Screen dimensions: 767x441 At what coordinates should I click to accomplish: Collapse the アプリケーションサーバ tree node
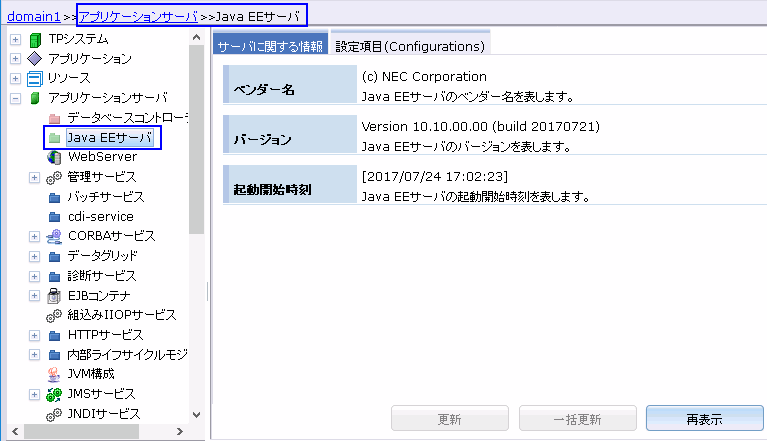(x=16, y=98)
